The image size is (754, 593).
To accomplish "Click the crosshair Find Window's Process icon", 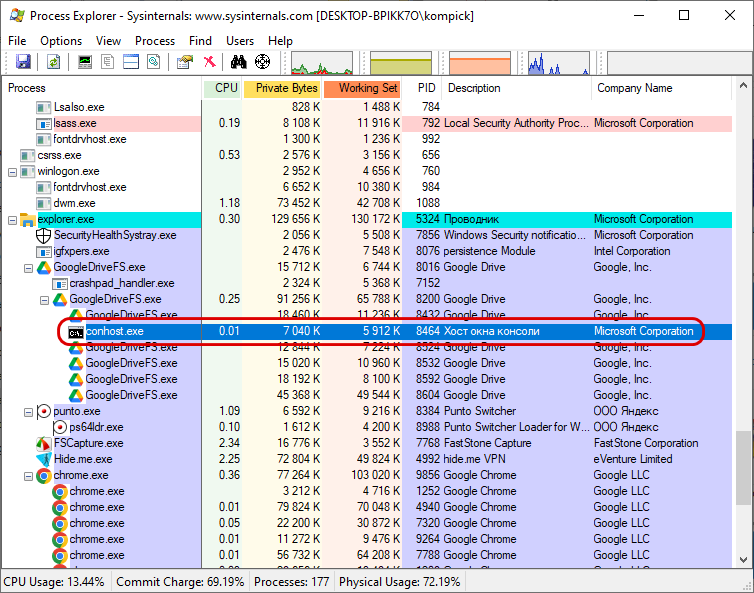I will tap(262, 62).
